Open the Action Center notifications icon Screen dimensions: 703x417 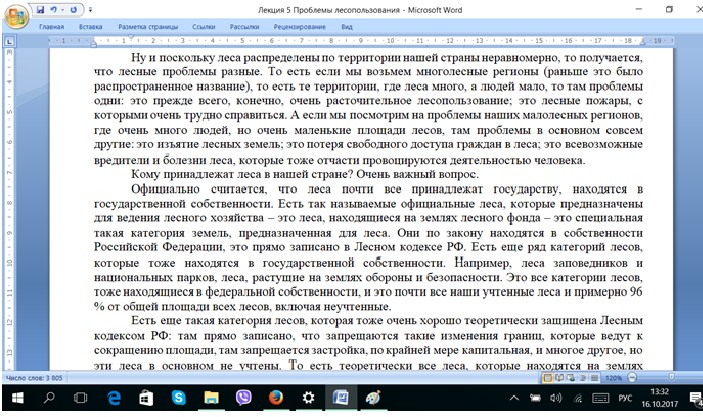(695, 398)
